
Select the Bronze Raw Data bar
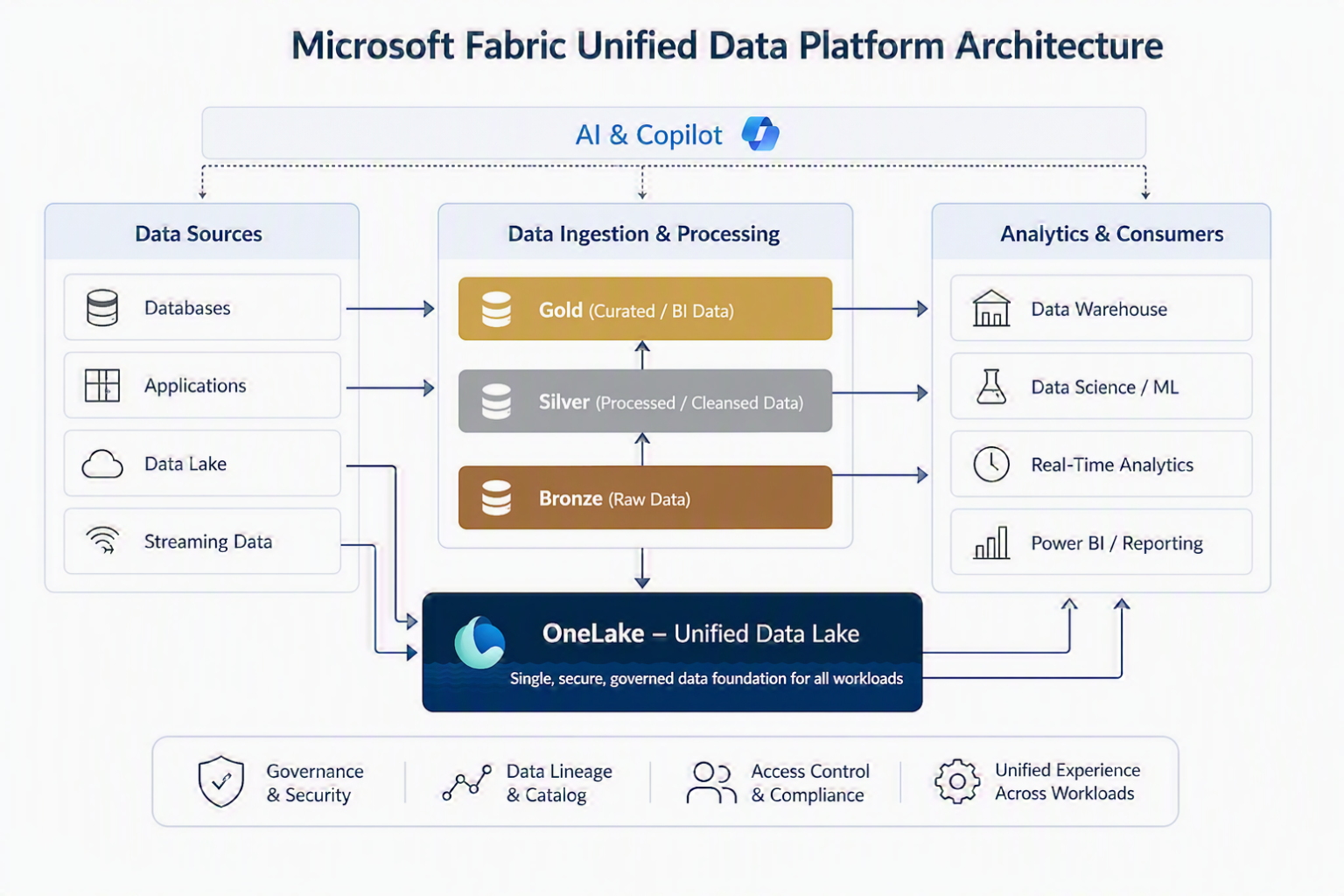click(x=645, y=497)
